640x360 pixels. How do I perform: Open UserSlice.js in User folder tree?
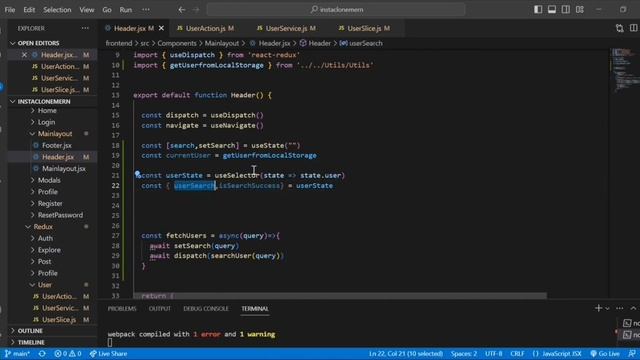point(59,320)
